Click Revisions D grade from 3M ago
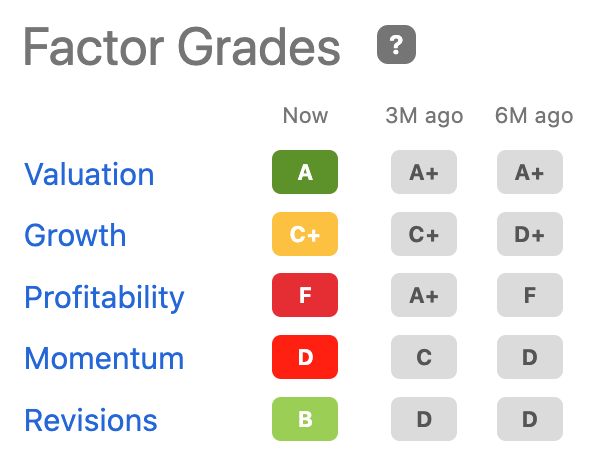Viewport: 594px width, 460px height. click(x=424, y=419)
